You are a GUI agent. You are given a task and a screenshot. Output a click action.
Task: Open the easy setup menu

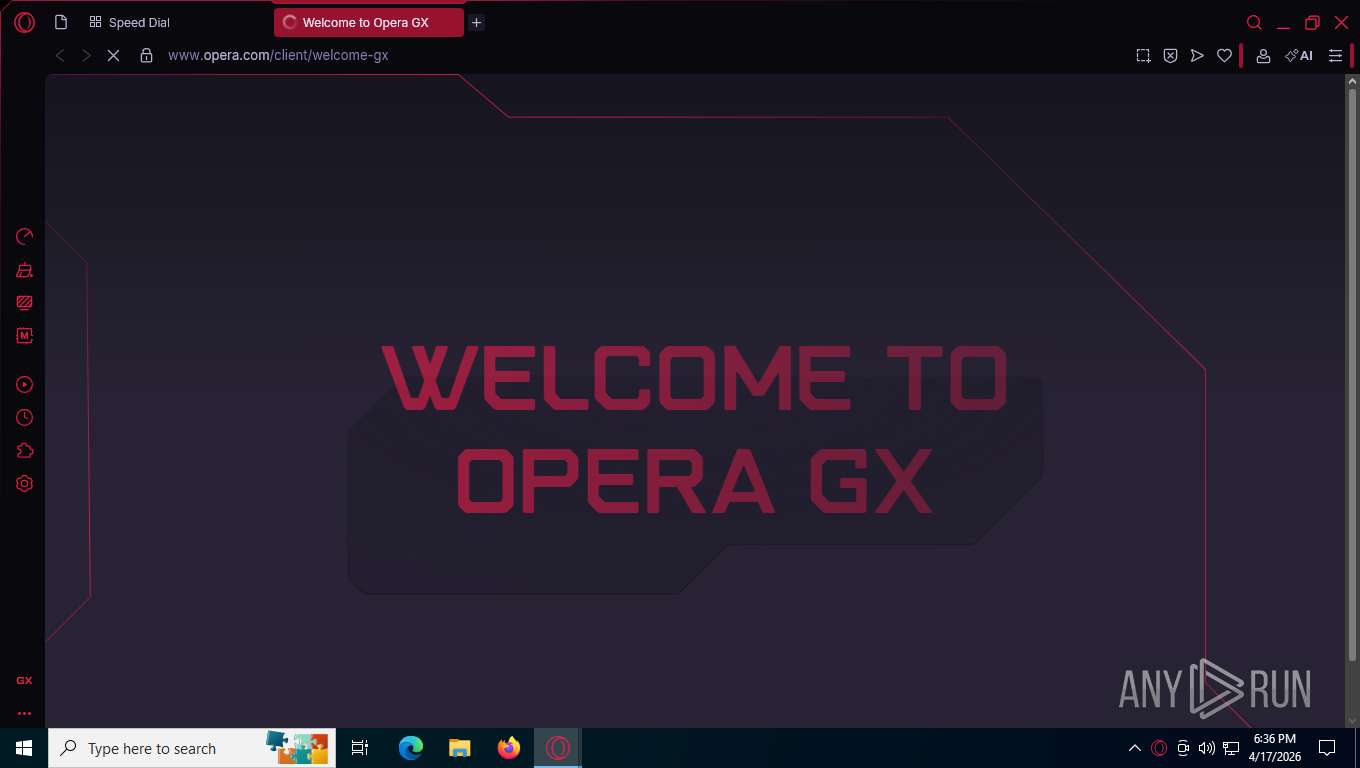1335,56
